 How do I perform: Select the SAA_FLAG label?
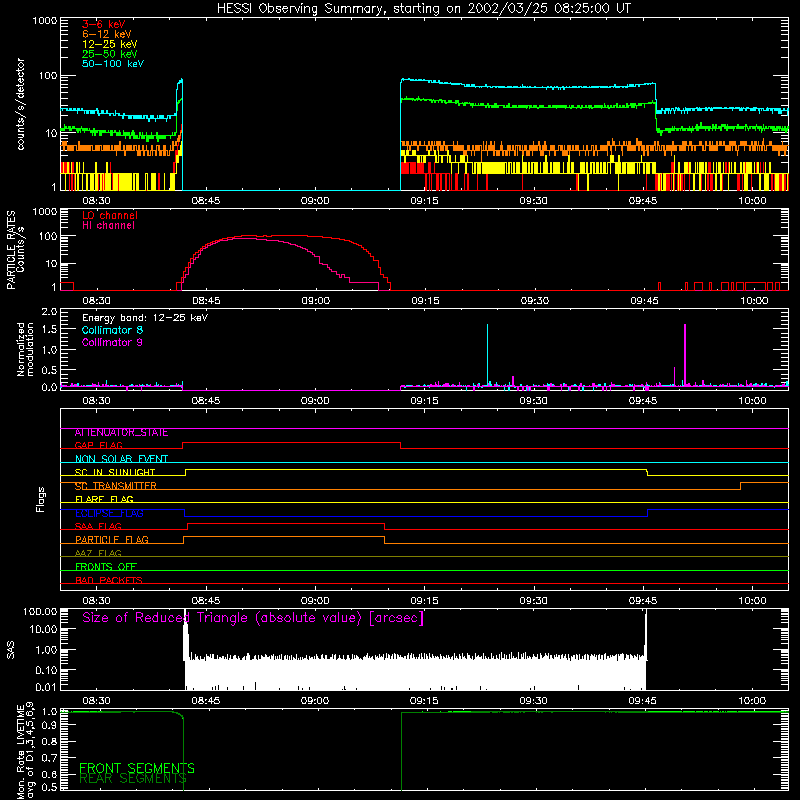tap(98, 526)
